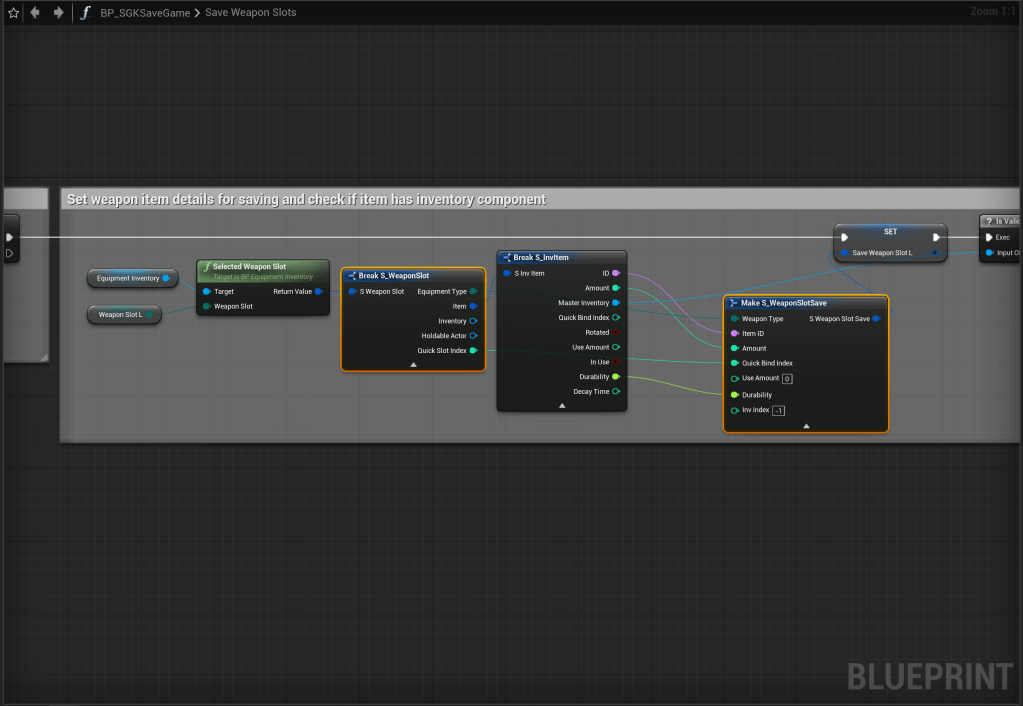Screen dimensions: 1023x706
Task: Click the forward navigation arrow
Action: [59, 13]
